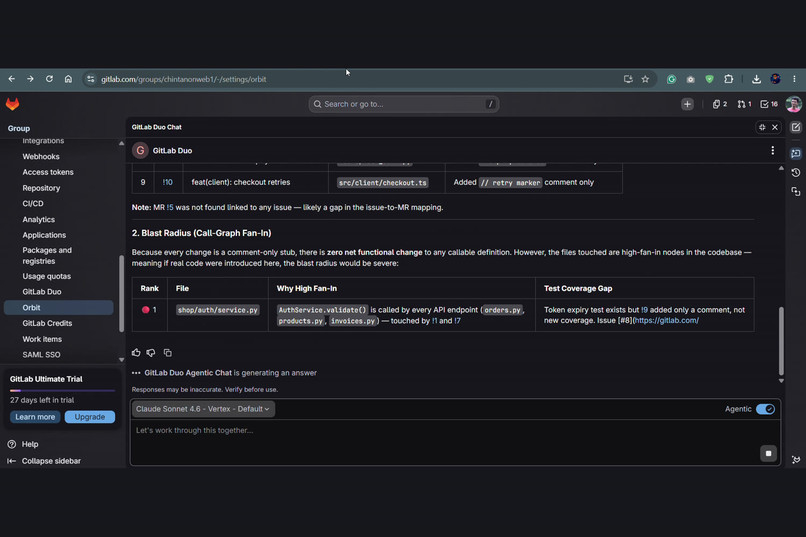The width and height of the screenshot is (806, 537).
Task: Open the user avatar menu
Action: click(794, 104)
